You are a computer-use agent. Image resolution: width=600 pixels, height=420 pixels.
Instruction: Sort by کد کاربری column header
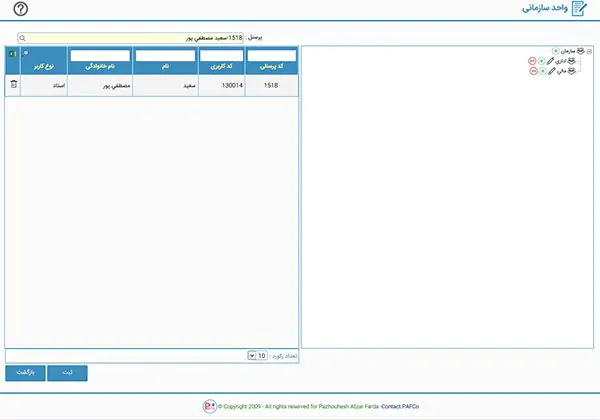click(221, 67)
